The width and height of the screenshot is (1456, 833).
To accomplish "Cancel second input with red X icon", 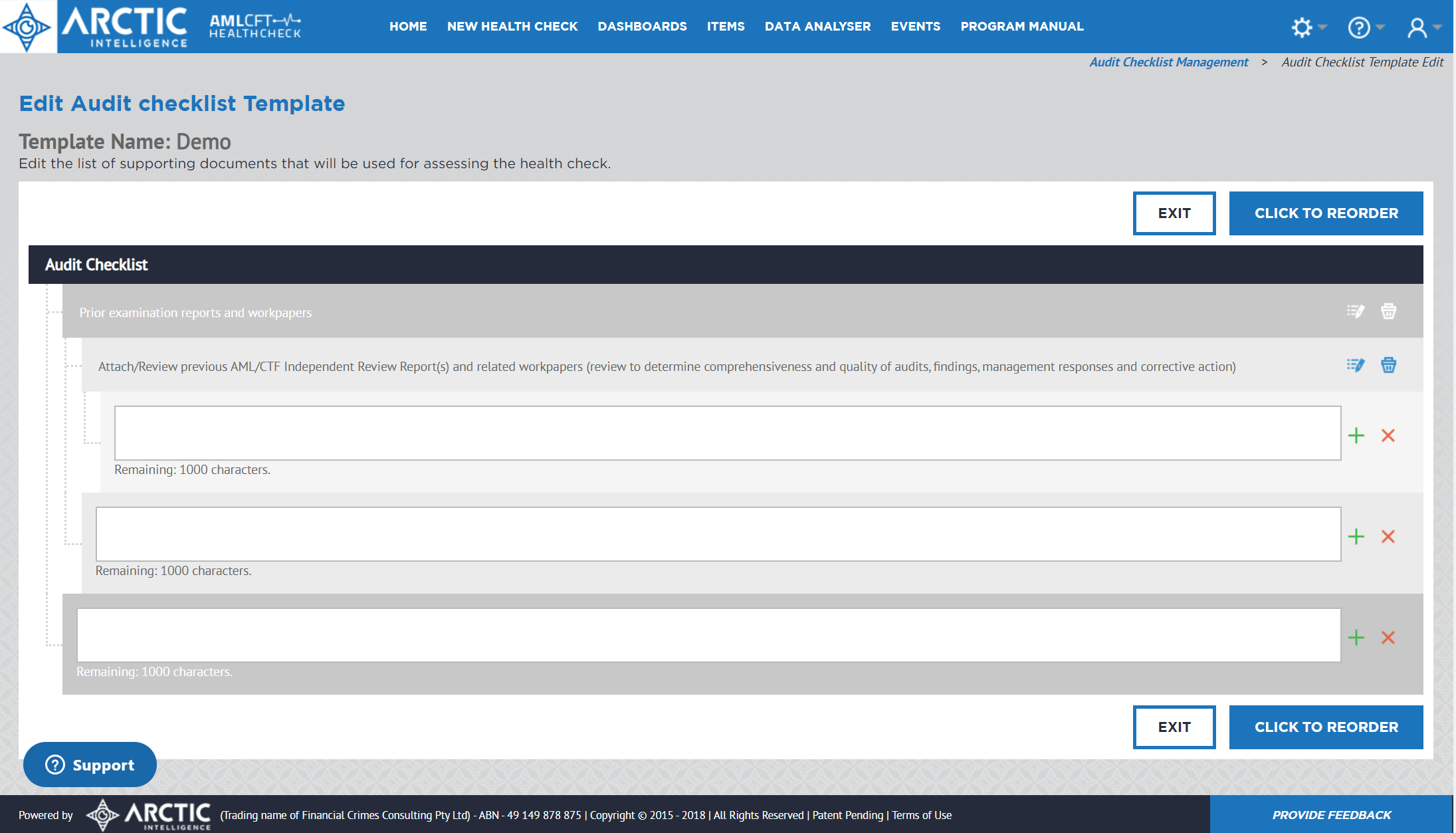I will click(1388, 536).
